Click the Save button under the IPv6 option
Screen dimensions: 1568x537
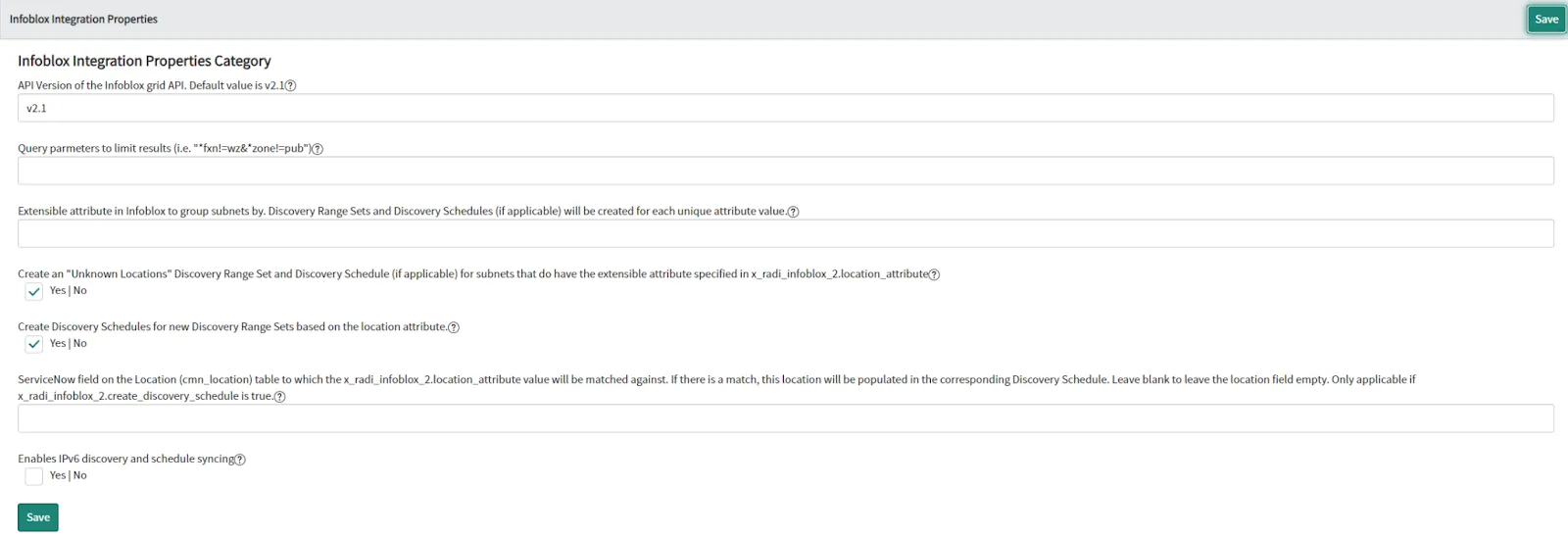[38, 517]
